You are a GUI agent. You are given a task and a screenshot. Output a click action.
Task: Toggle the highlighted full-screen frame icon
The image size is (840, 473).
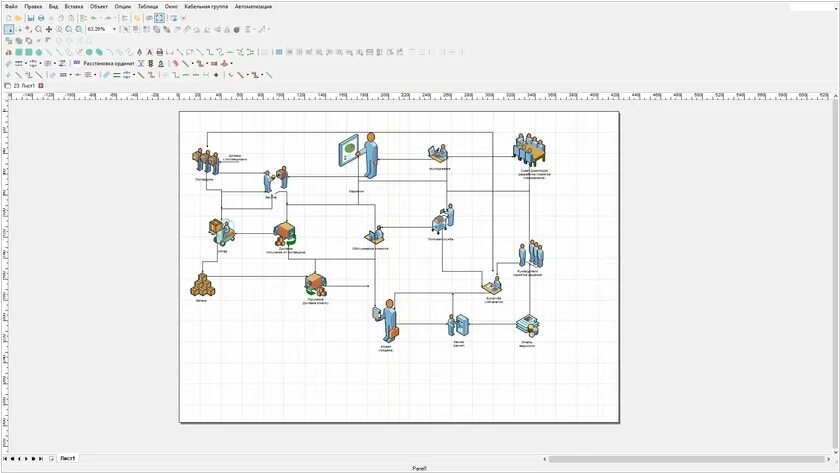pos(160,18)
